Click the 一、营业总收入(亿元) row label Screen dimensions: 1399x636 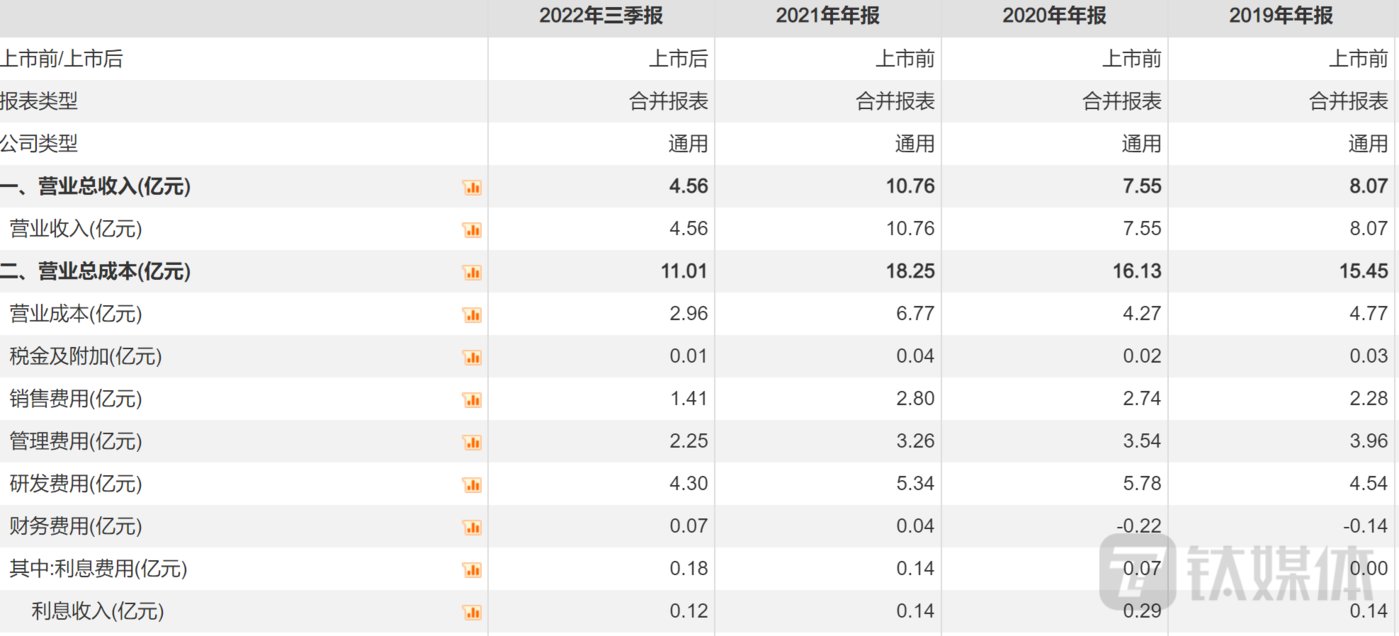96,186
